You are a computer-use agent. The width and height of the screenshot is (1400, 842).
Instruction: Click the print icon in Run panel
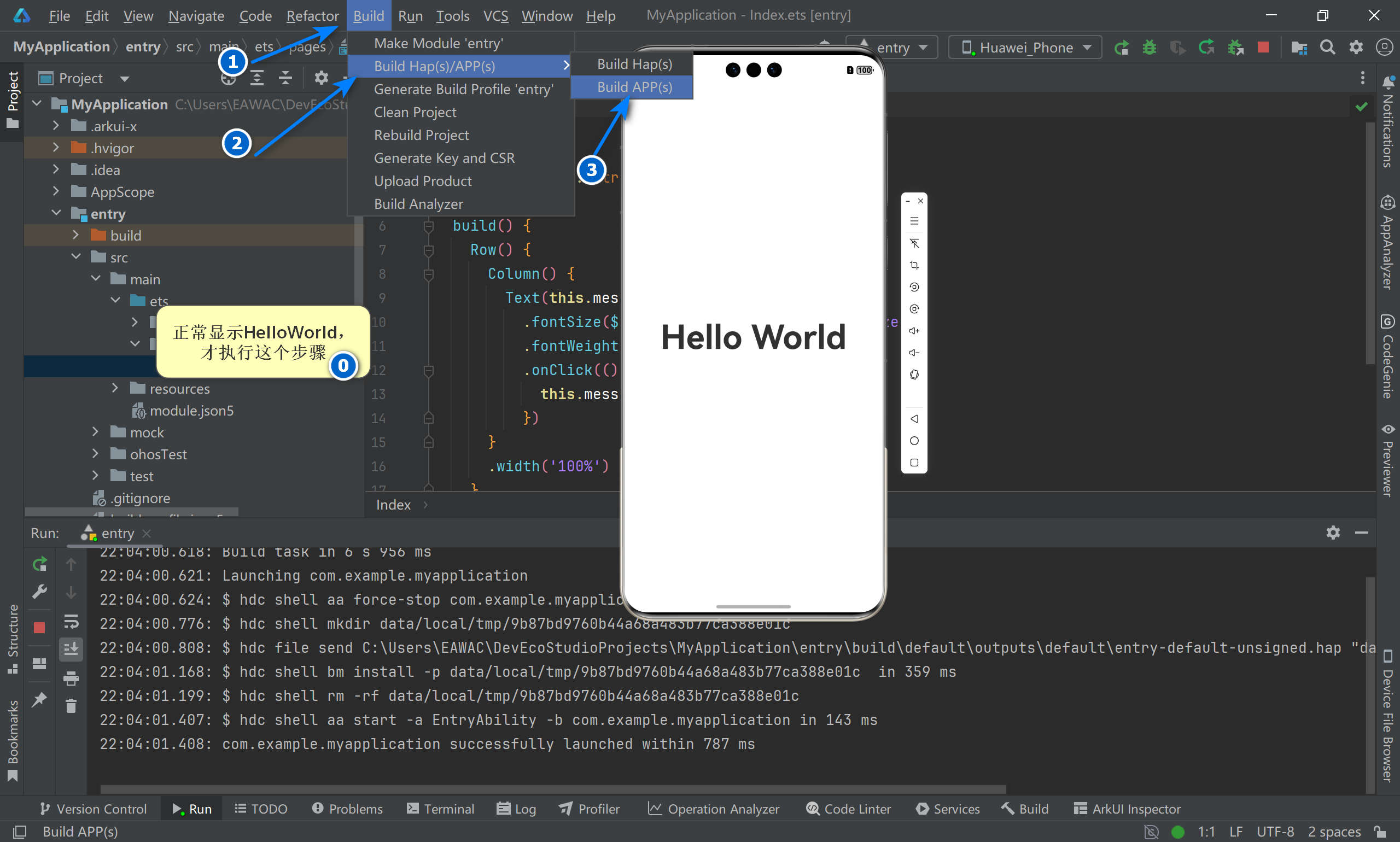point(71,677)
